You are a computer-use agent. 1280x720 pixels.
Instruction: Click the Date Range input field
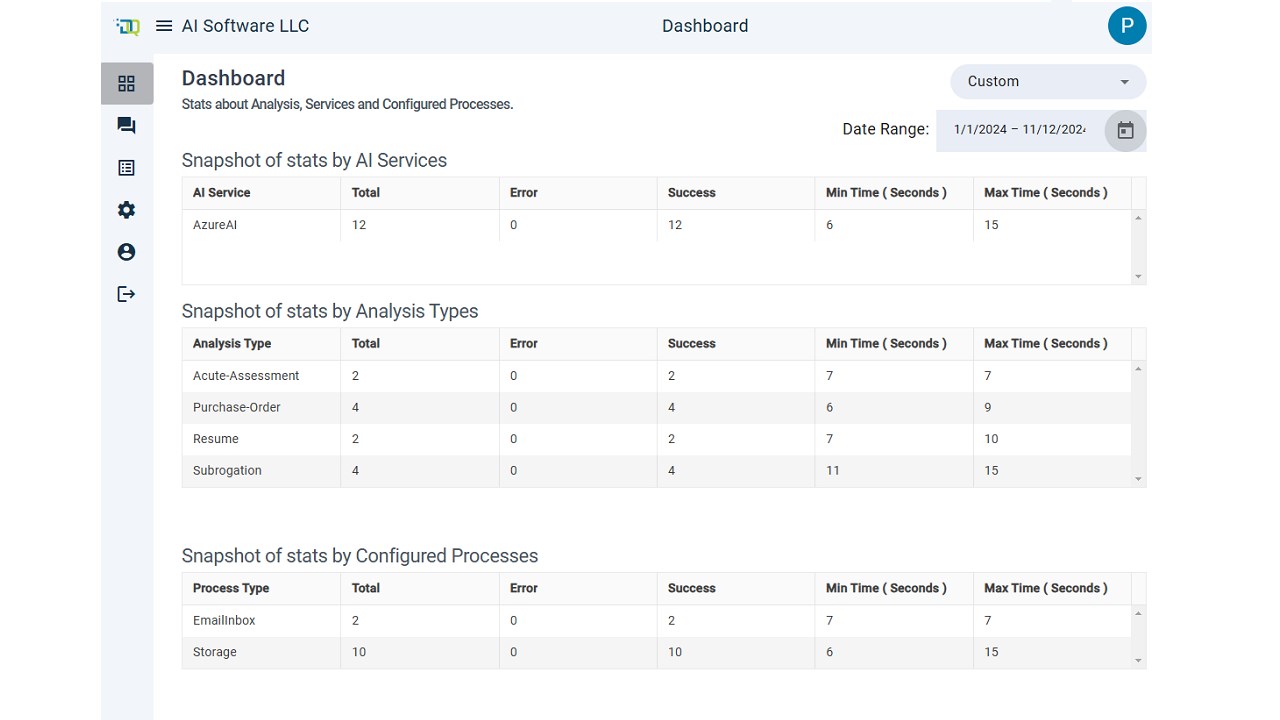pos(1020,130)
